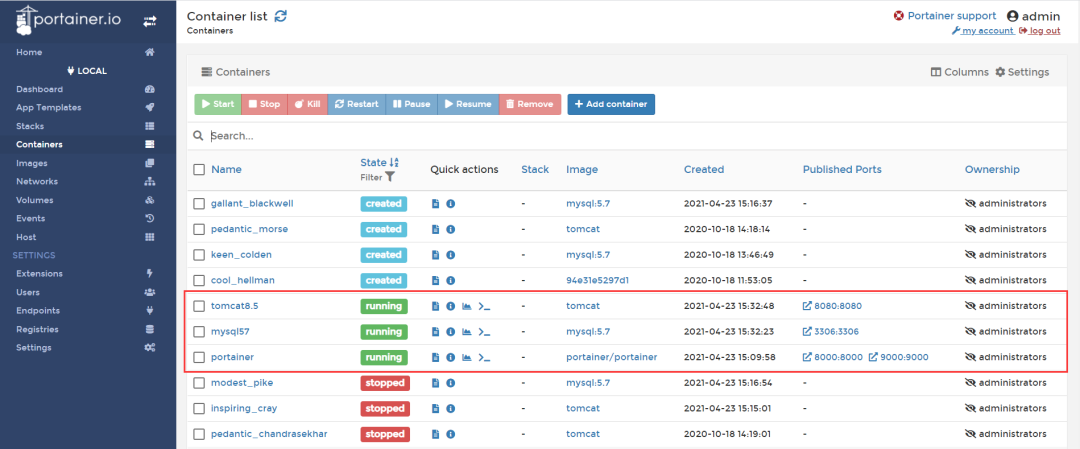Click the Resume button
Screen dimensions: 1080x449
click(x=468, y=104)
